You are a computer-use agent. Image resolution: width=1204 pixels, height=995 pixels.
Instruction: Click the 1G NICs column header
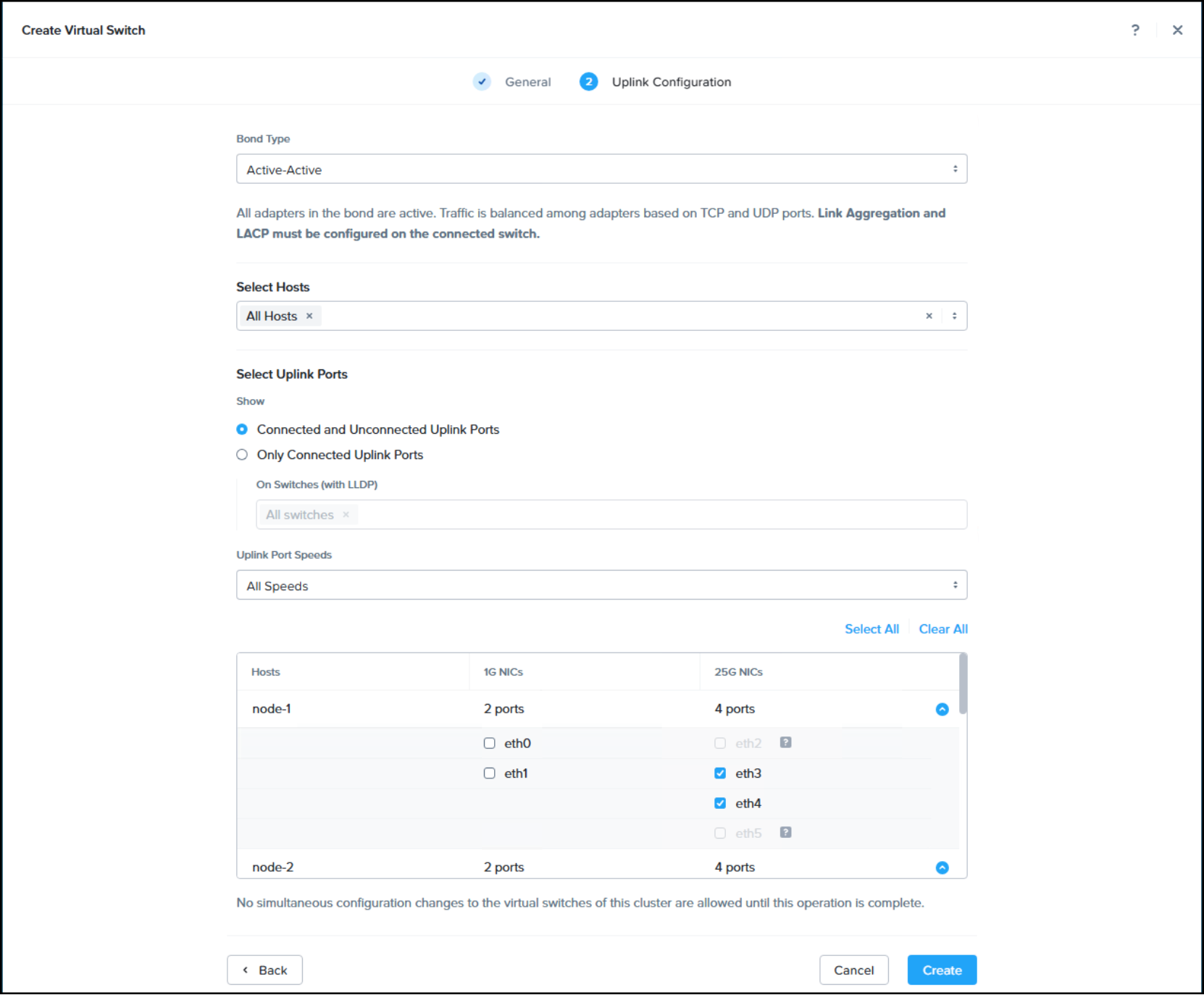click(x=503, y=672)
